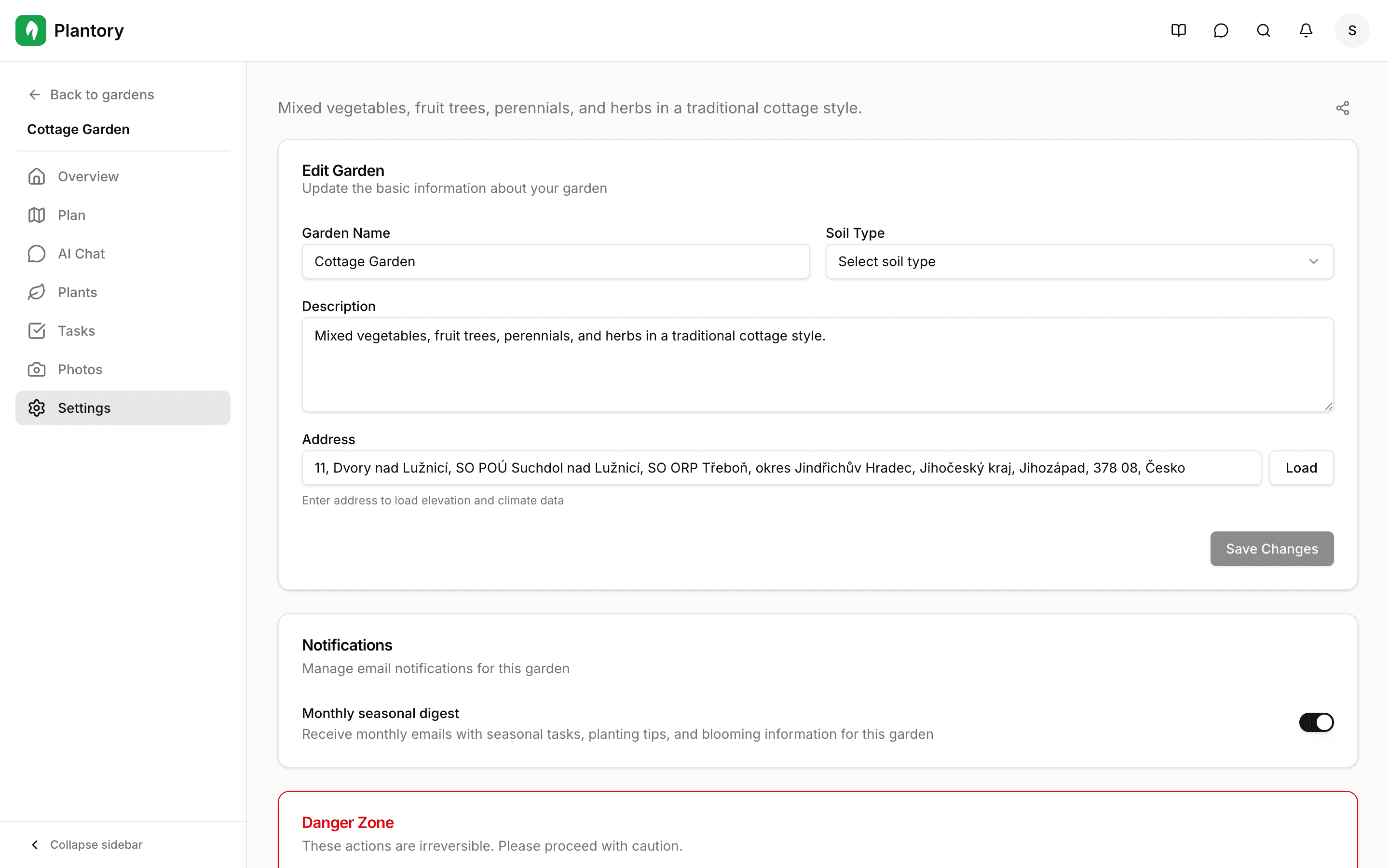
Task: Disable the Monthly seasonal digest toggle
Action: pyautogui.click(x=1316, y=722)
